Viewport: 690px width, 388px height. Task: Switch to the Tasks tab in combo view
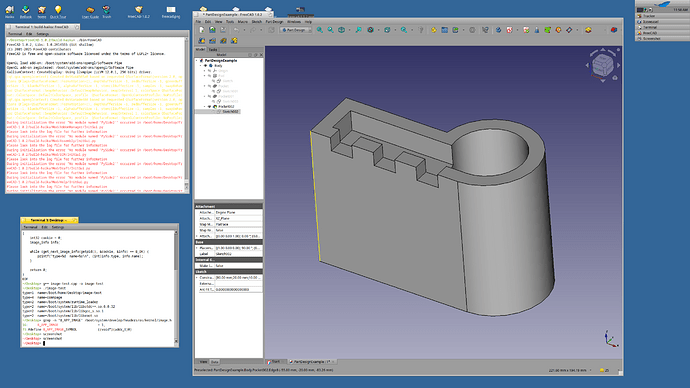click(213, 49)
